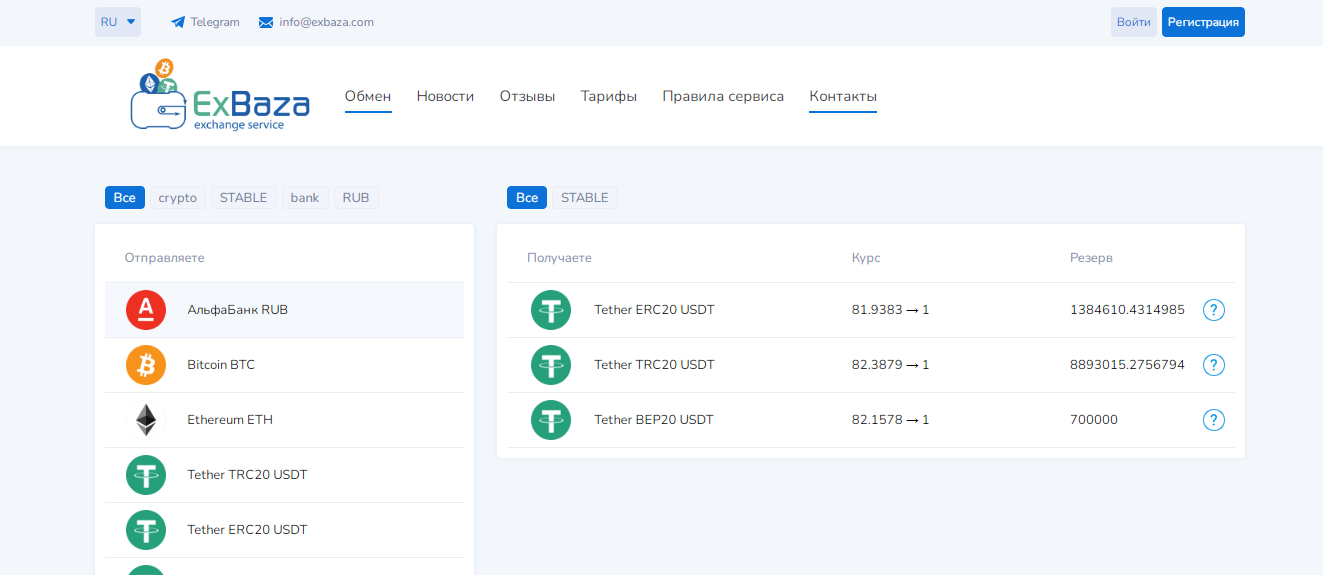The width and height of the screenshot is (1323, 575).
Task: Select Ethereum ETH to send
Action: click(x=284, y=420)
